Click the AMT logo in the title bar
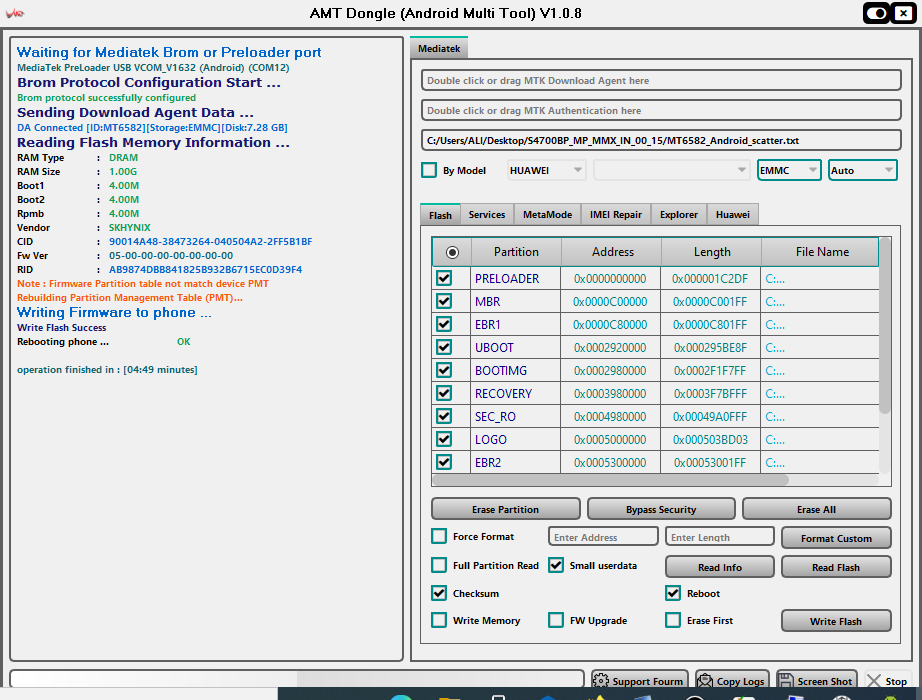The image size is (922, 700). [17, 13]
